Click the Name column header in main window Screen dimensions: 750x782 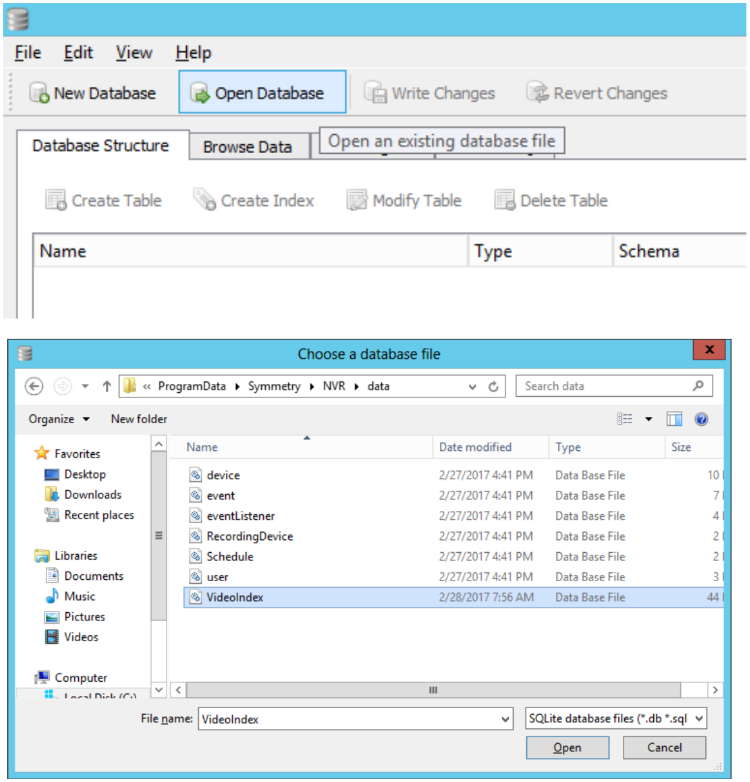[251, 251]
